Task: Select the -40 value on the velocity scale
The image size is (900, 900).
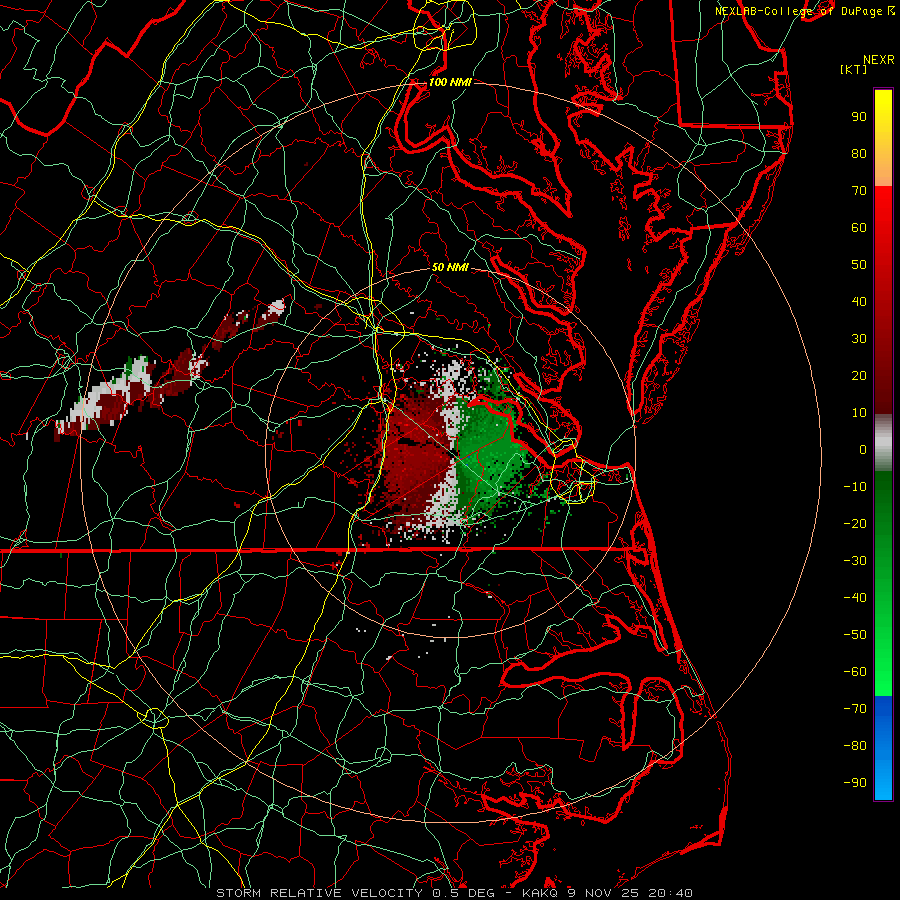Action: [x=855, y=598]
